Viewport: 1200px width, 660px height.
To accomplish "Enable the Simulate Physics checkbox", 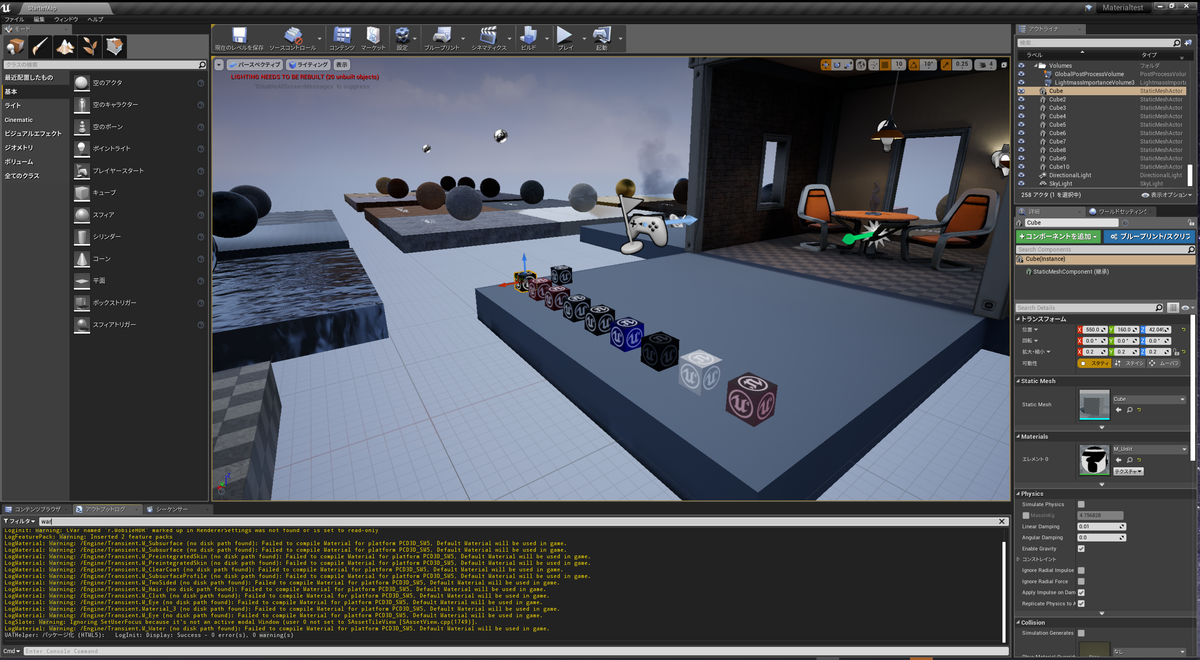I will (1081, 504).
